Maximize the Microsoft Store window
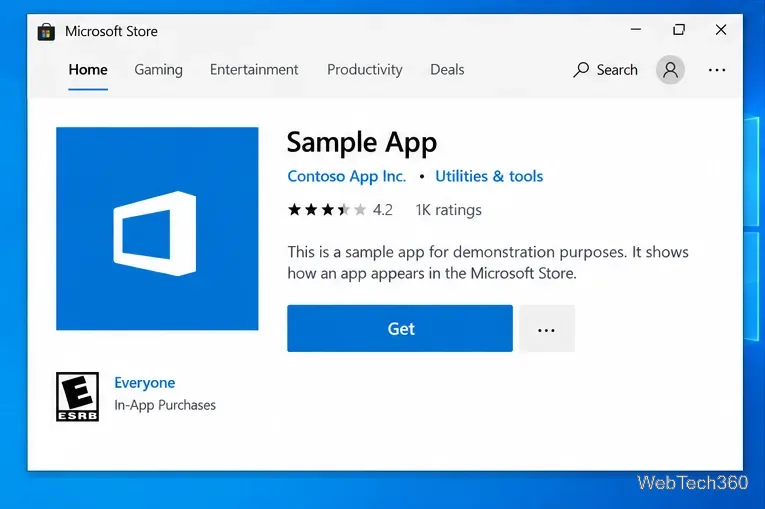765x509 pixels. (679, 29)
